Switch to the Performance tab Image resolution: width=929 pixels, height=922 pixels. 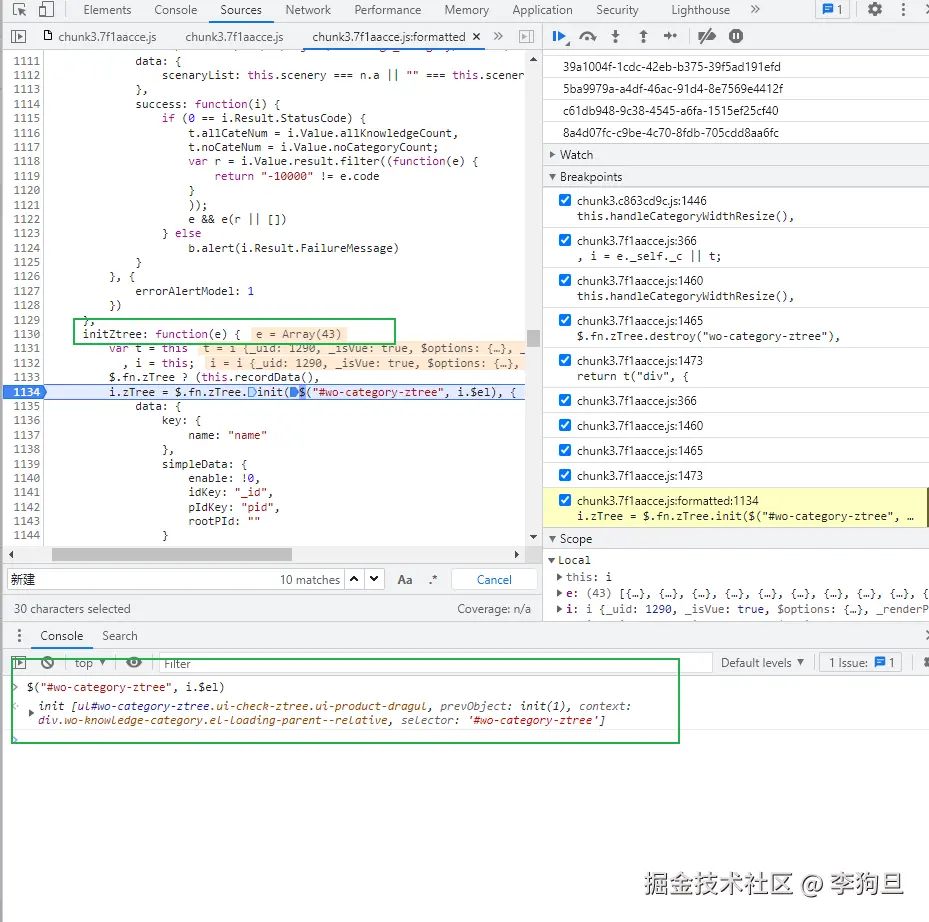coord(387,10)
